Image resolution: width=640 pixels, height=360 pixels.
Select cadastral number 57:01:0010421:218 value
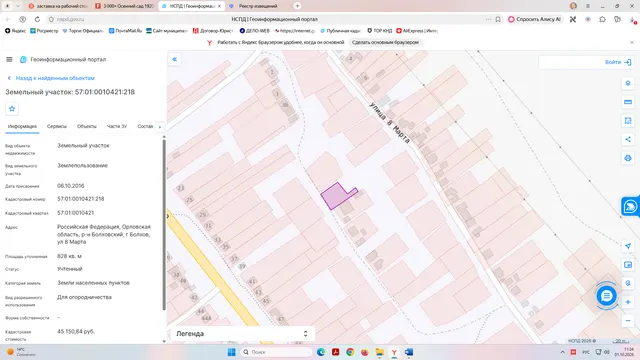(81, 199)
